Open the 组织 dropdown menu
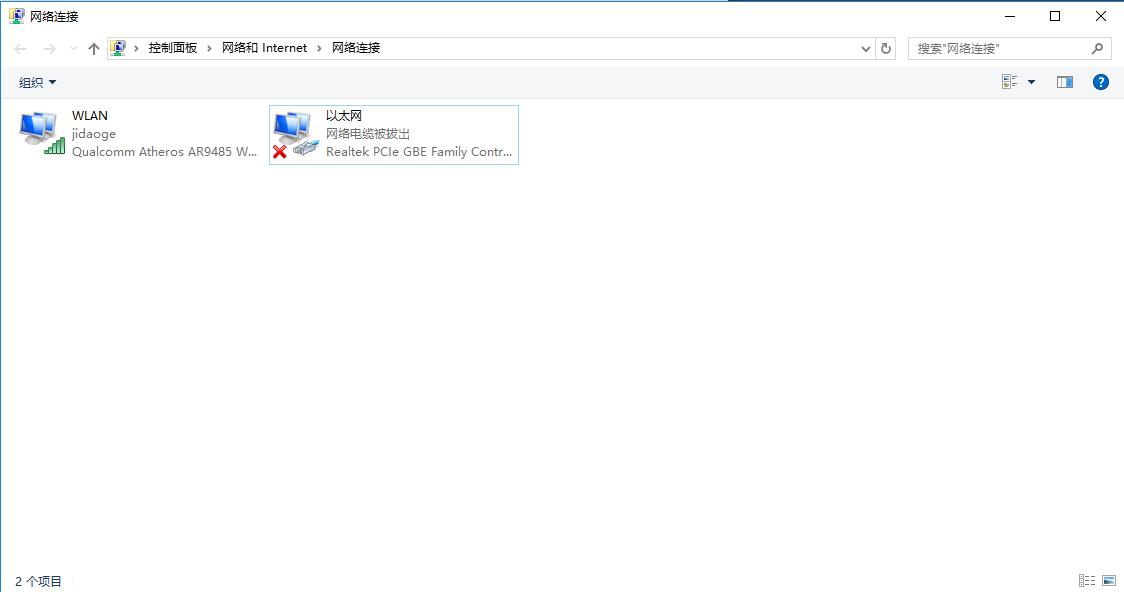This screenshot has height=592, width=1124. 37,81
